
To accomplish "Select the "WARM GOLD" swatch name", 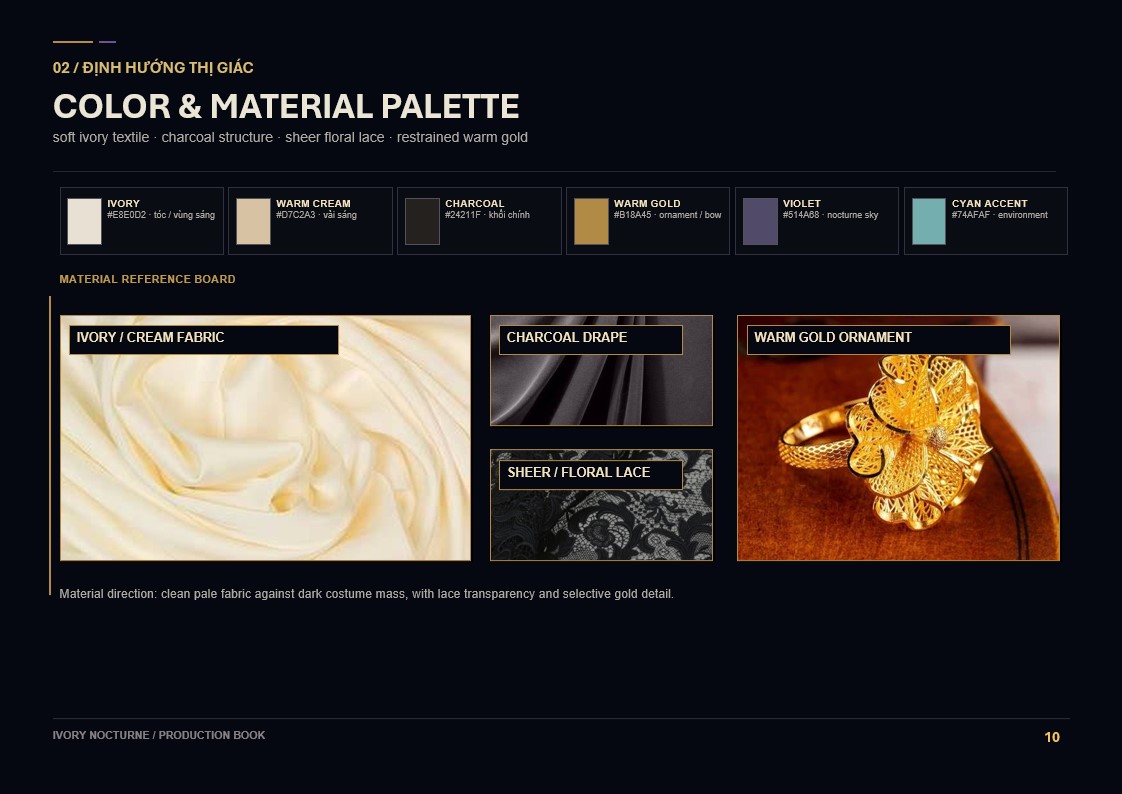I will click(647, 204).
